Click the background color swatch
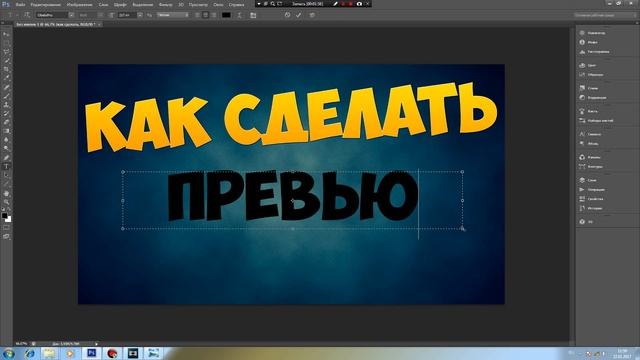The image size is (640, 360). click(x=9, y=219)
